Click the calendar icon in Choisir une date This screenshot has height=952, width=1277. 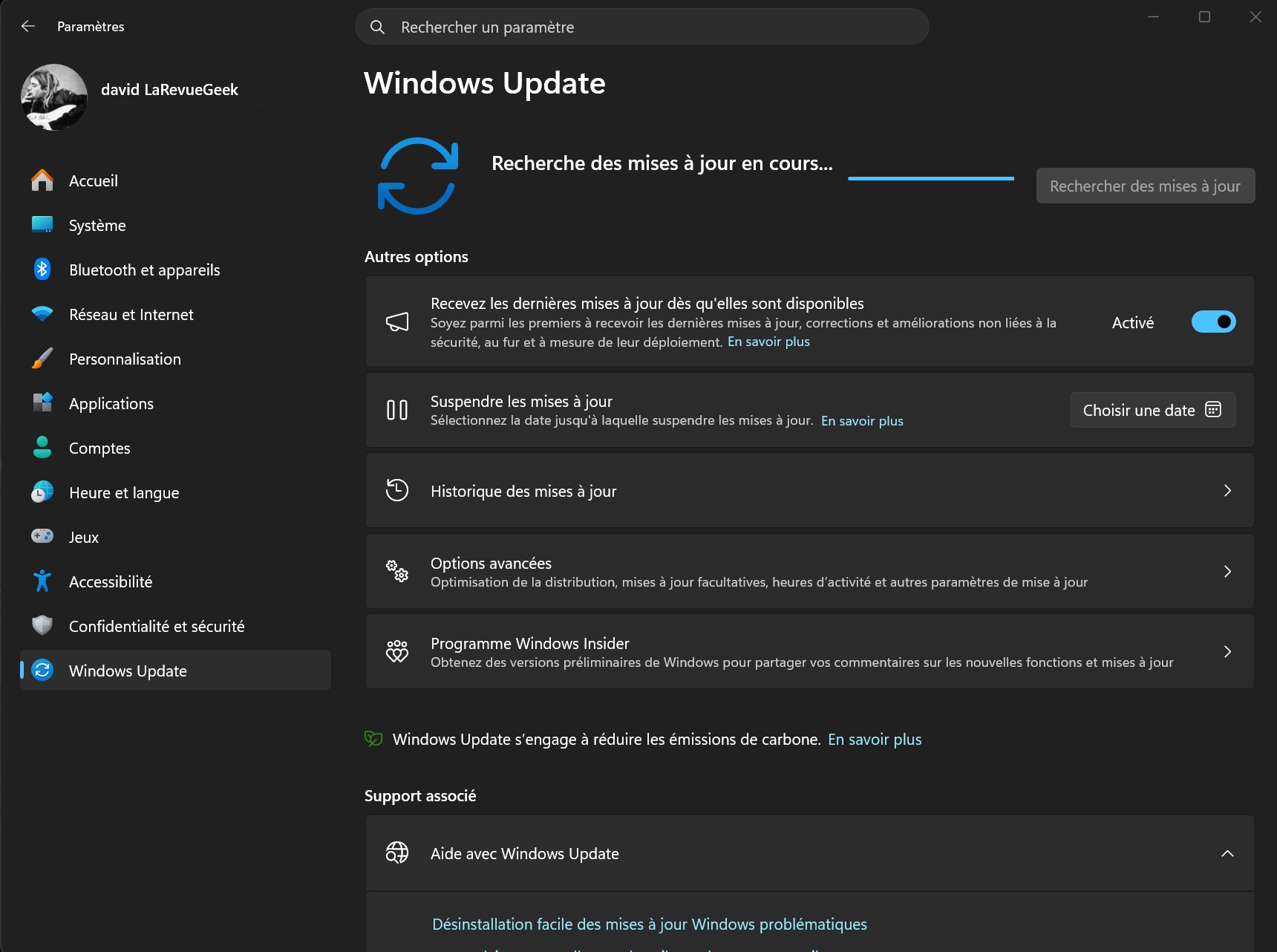pyautogui.click(x=1213, y=410)
